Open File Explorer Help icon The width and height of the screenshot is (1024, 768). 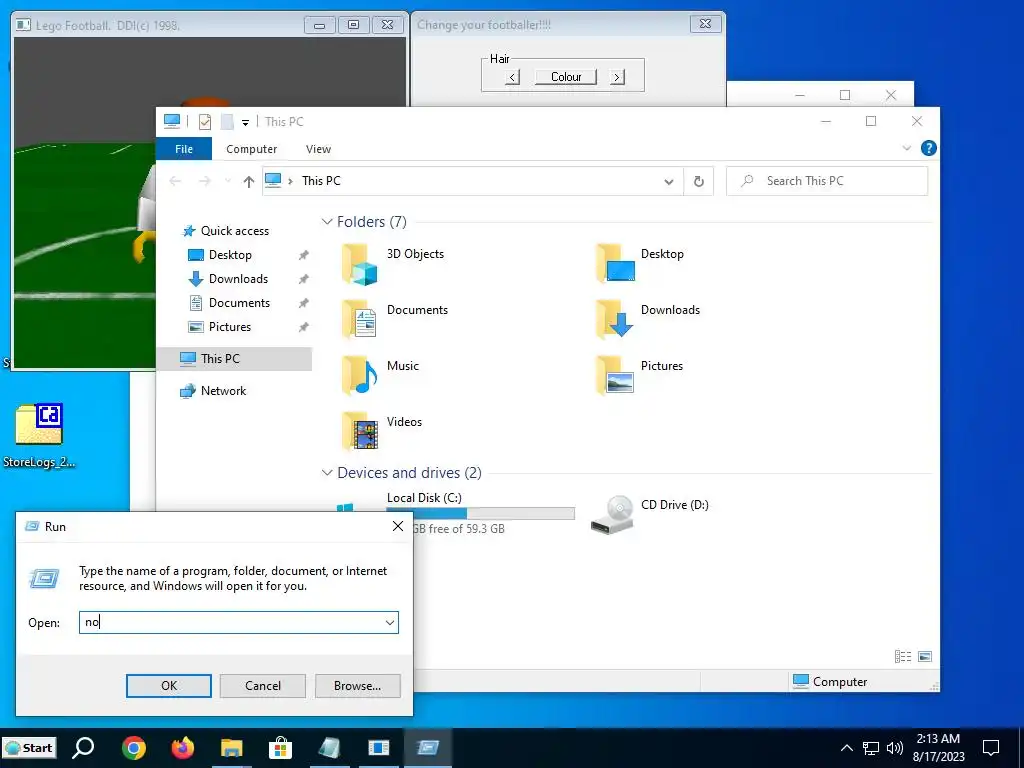click(x=928, y=148)
